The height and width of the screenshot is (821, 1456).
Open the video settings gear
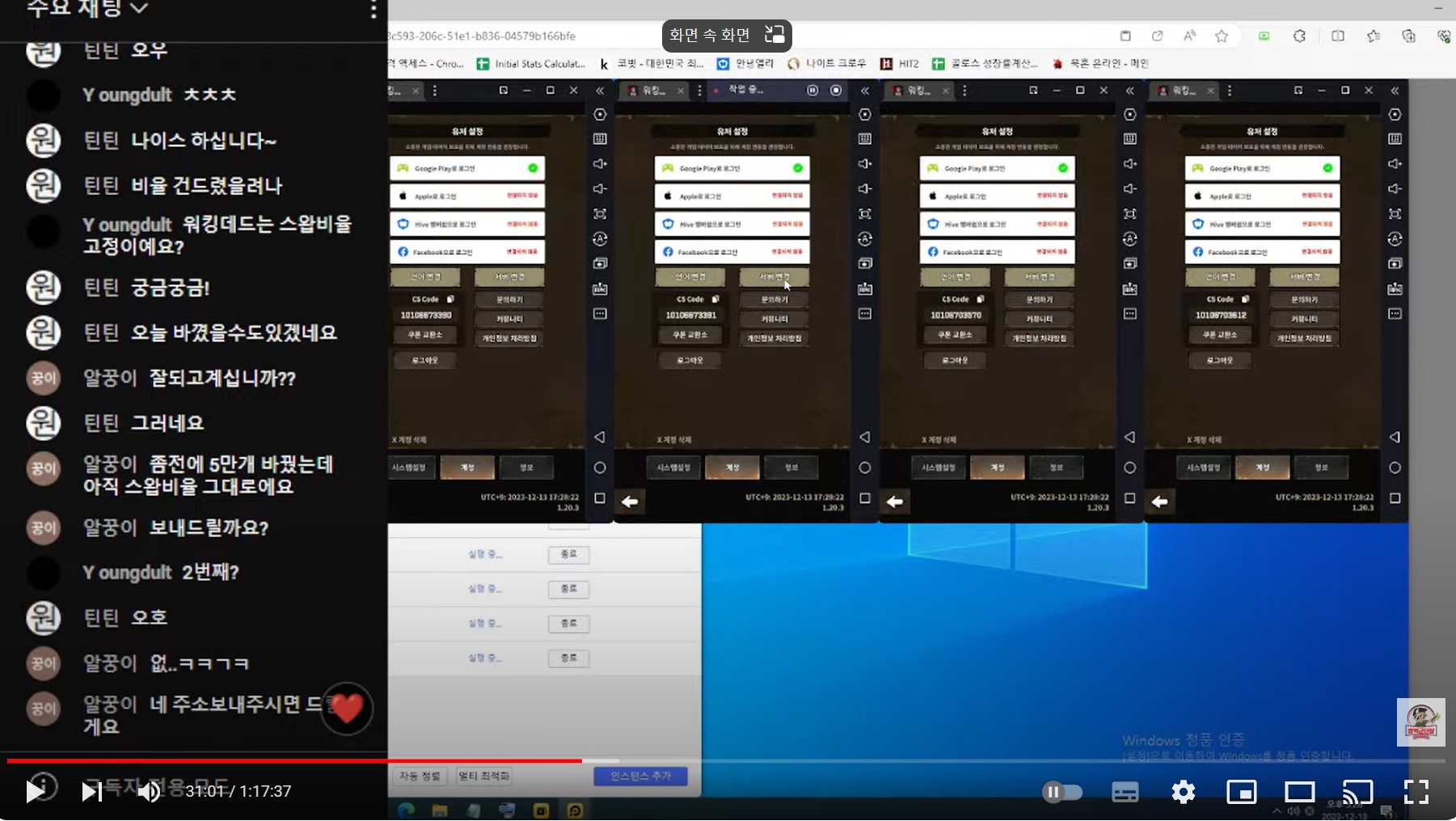pyautogui.click(x=1183, y=792)
